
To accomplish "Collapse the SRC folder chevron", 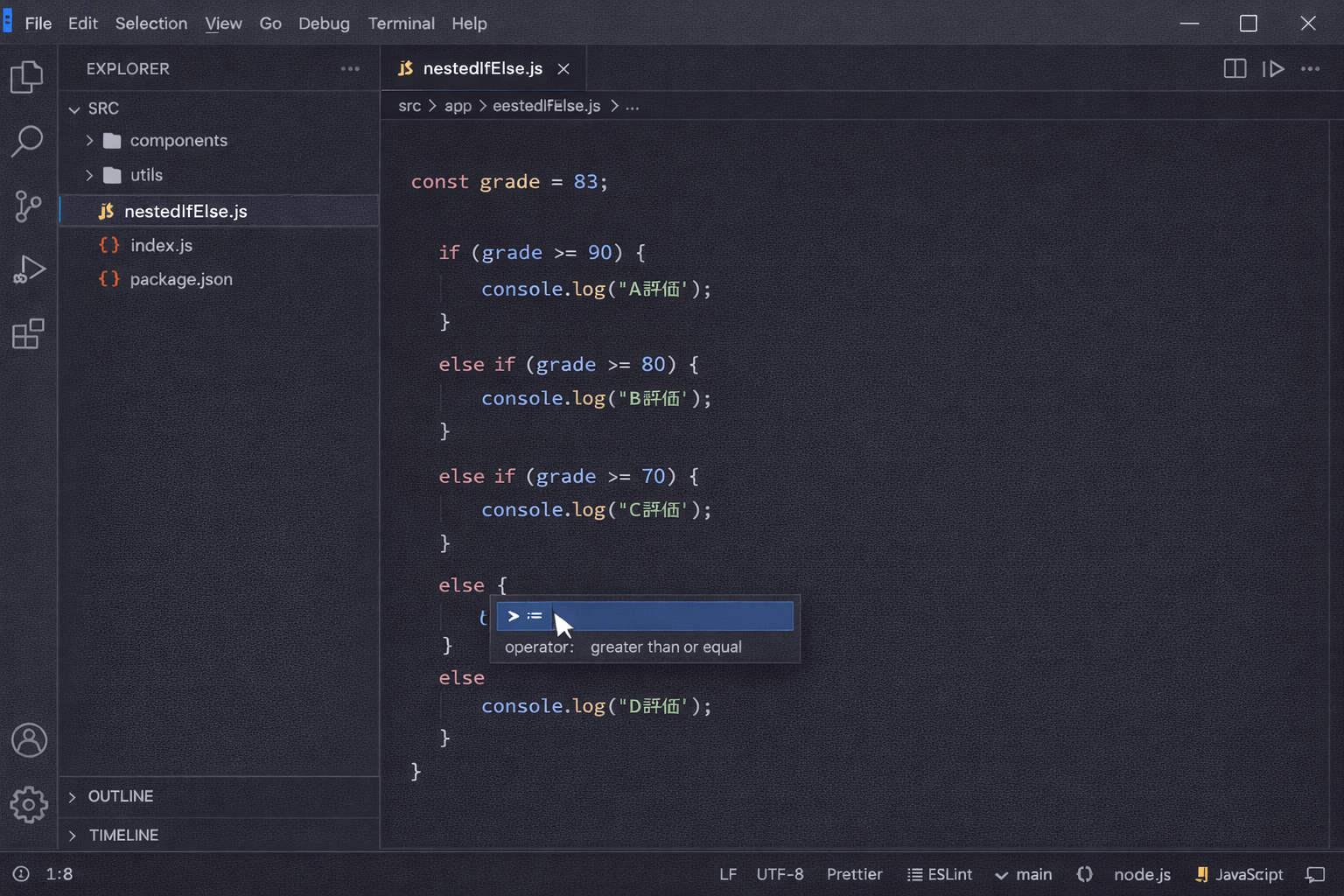I will [74, 108].
